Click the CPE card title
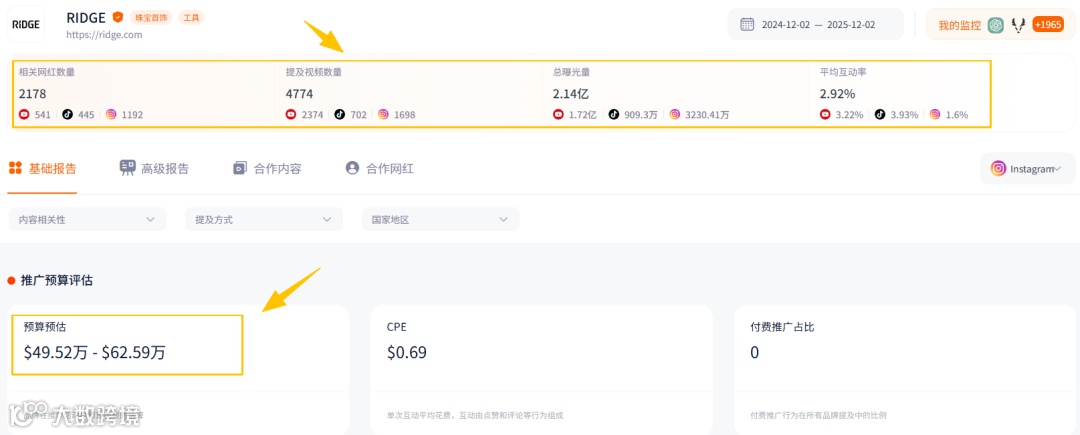 click(x=397, y=327)
